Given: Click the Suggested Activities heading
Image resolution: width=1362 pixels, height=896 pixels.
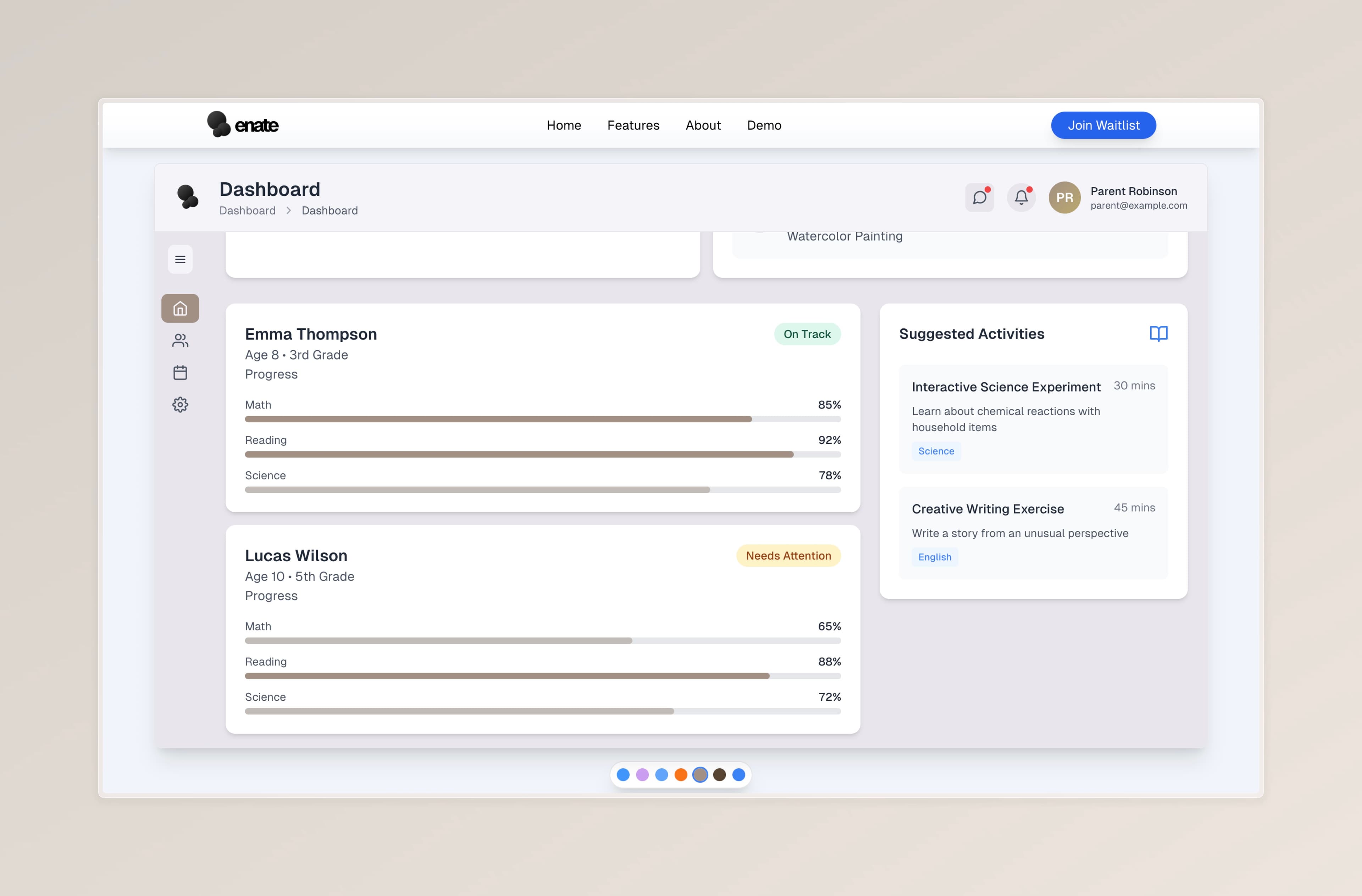Looking at the screenshot, I should pos(972,334).
